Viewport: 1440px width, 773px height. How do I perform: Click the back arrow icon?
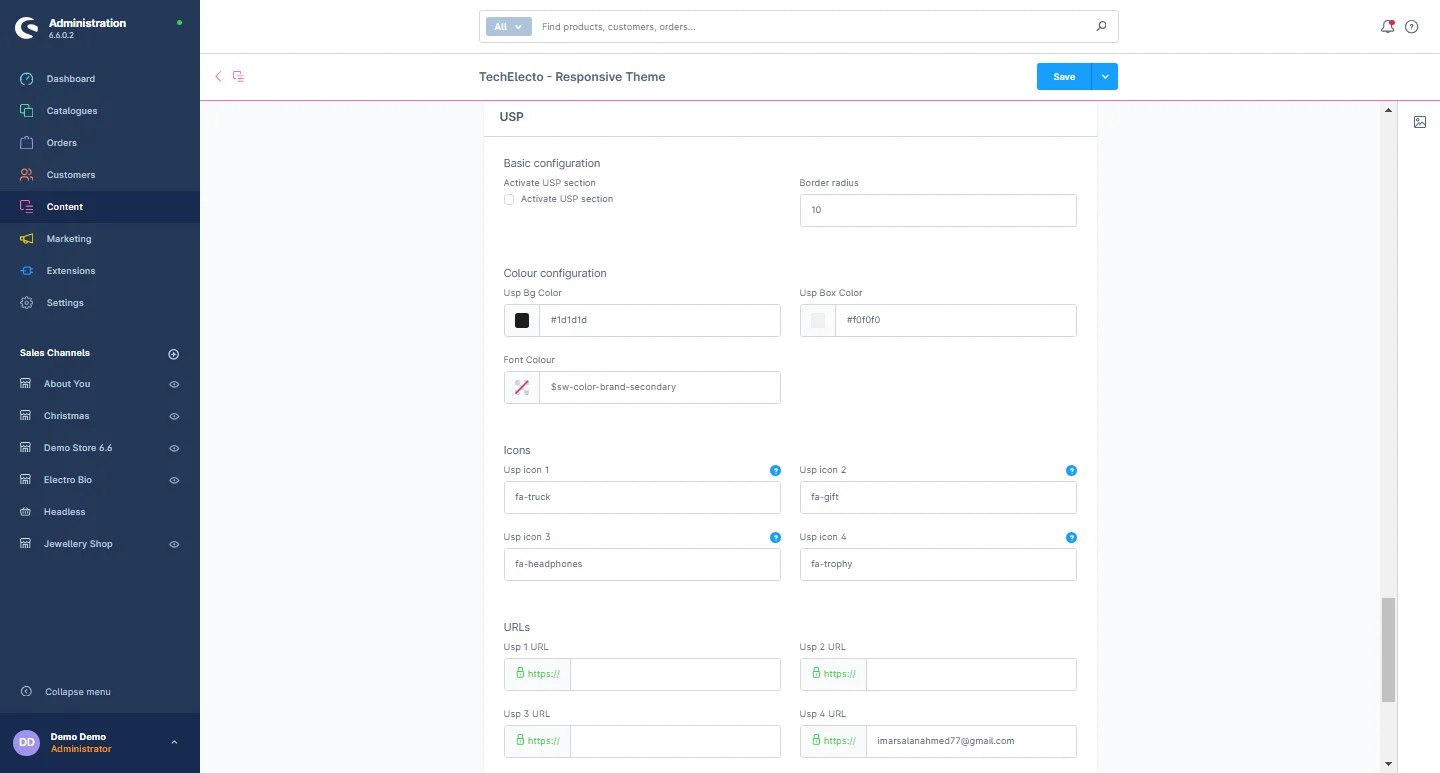coord(218,77)
